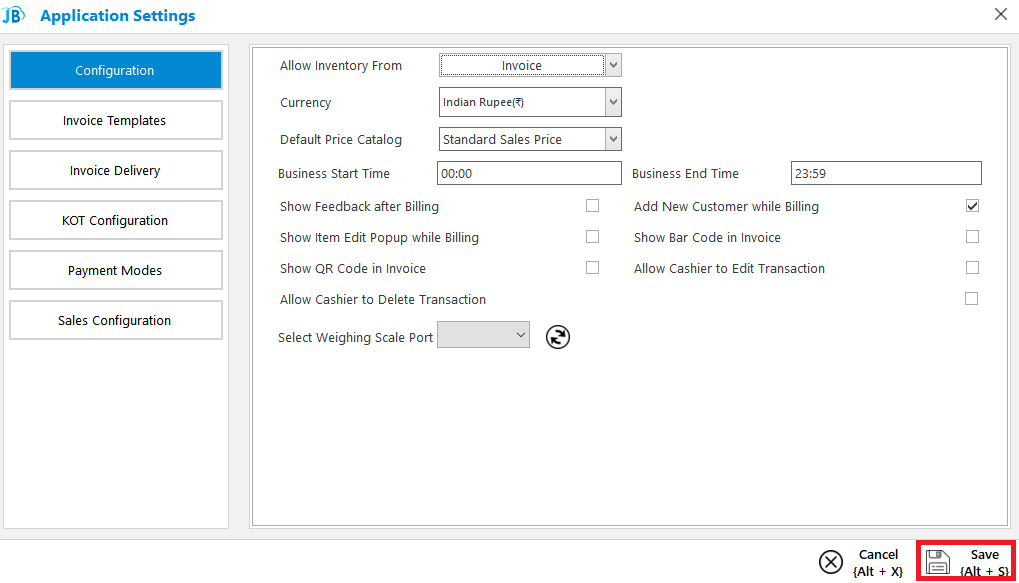Viewport: 1019px width, 583px height.
Task: Close the Application Settings window
Action: tap(1001, 14)
